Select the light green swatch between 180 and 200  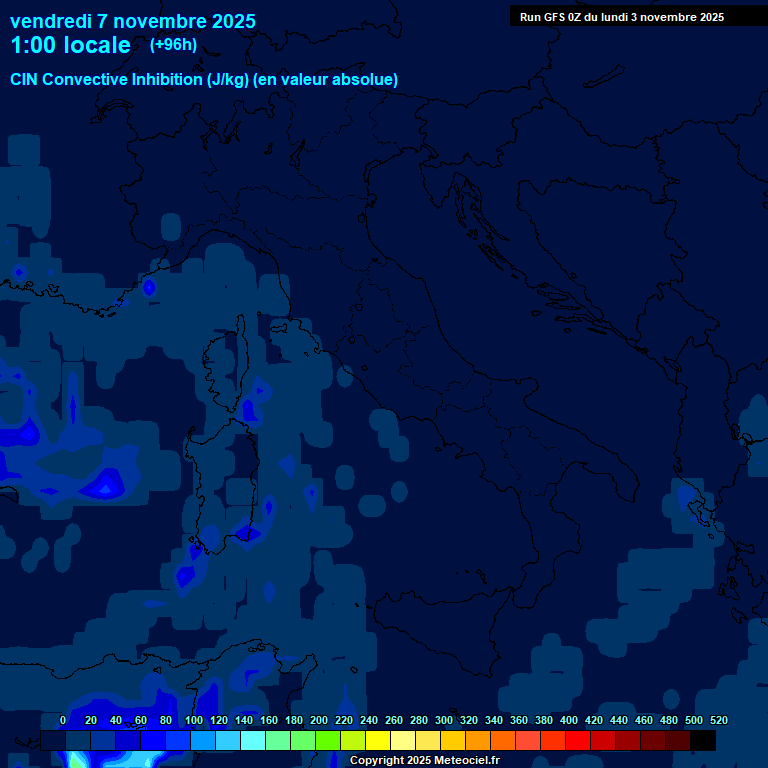[303, 740]
